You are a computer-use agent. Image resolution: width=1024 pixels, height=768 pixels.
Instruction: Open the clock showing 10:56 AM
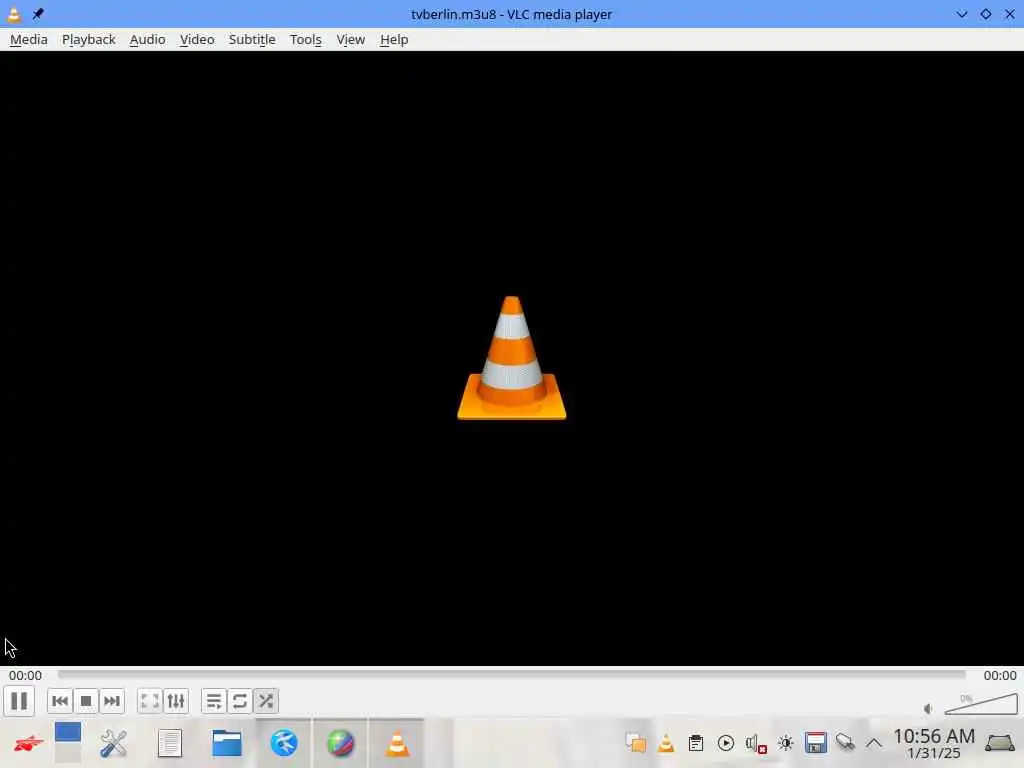tap(934, 743)
